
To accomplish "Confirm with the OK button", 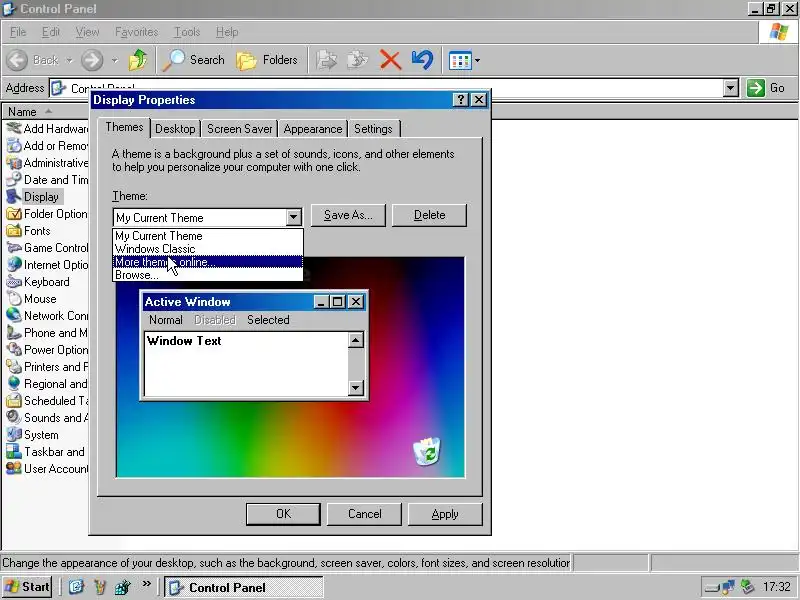I will point(283,514).
